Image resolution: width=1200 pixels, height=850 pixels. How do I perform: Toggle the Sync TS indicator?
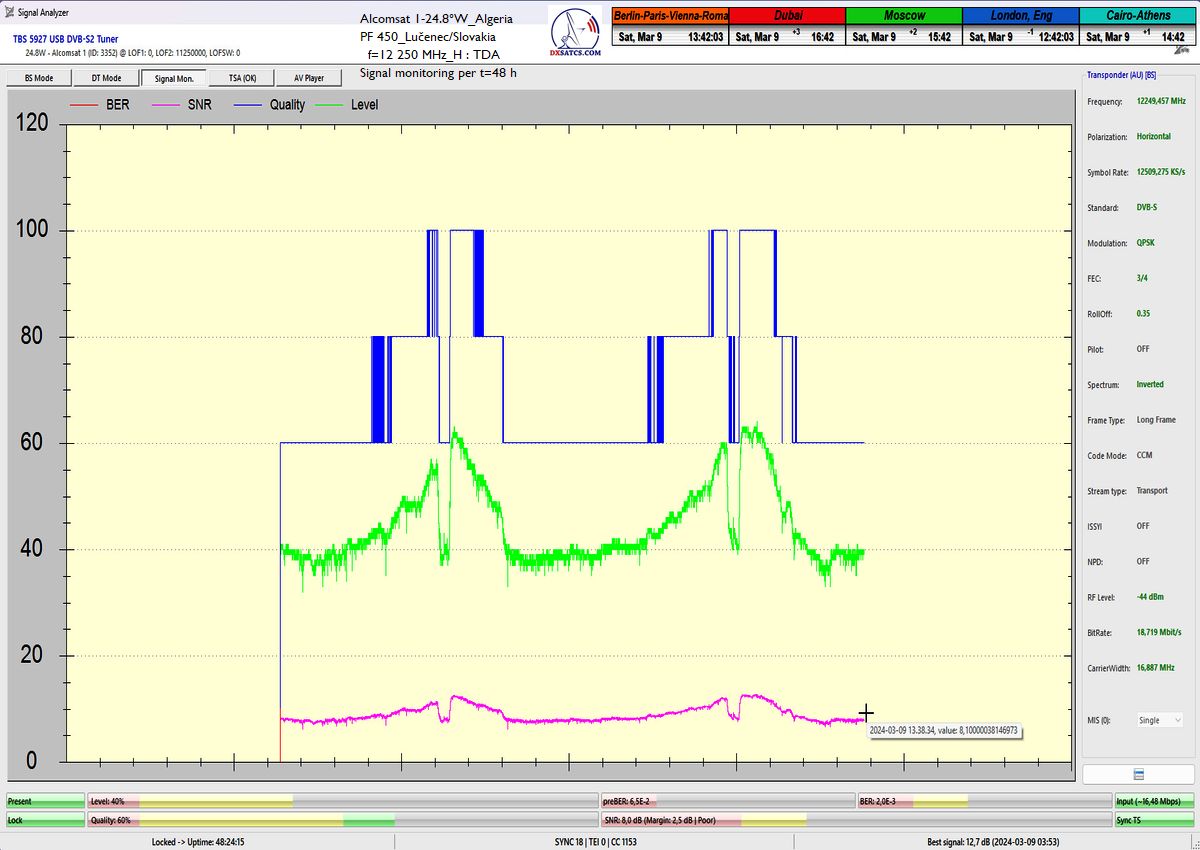click(x=1153, y=820)
